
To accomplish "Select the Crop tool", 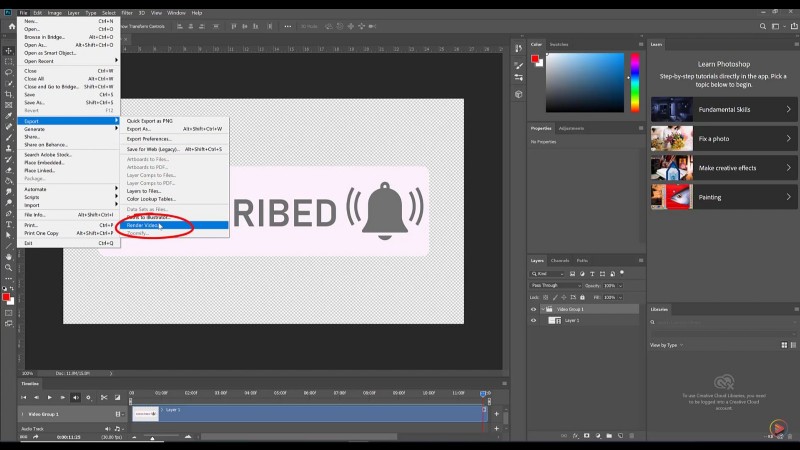I will (9, 94).
